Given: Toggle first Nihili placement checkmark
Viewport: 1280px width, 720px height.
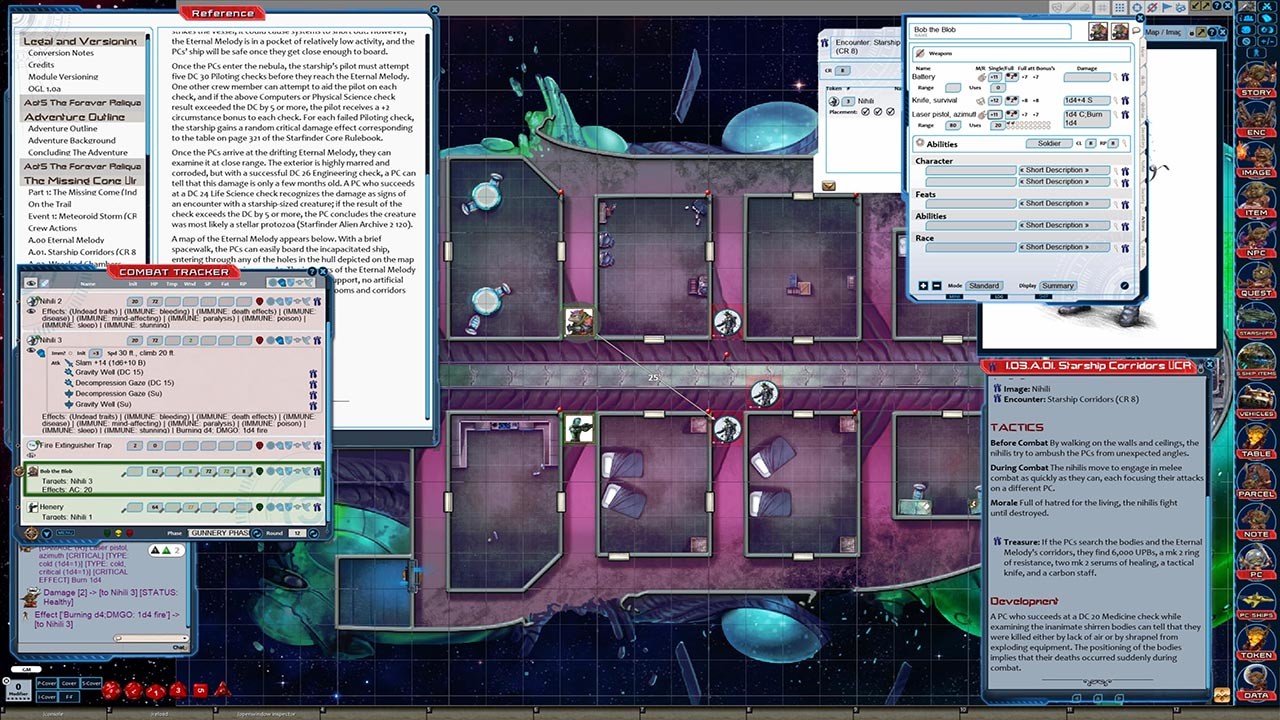Looking at the screenshot, I should [865, 112].
